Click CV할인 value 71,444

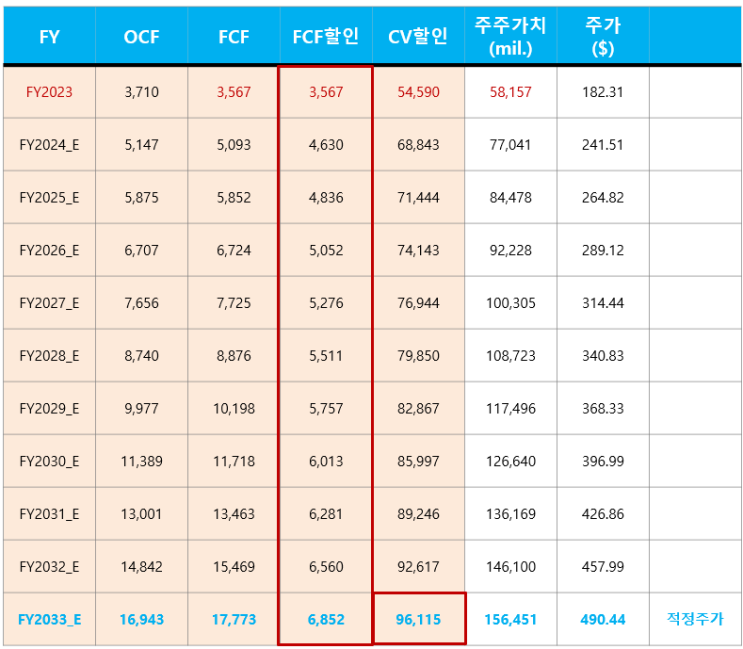click(418, 197)
